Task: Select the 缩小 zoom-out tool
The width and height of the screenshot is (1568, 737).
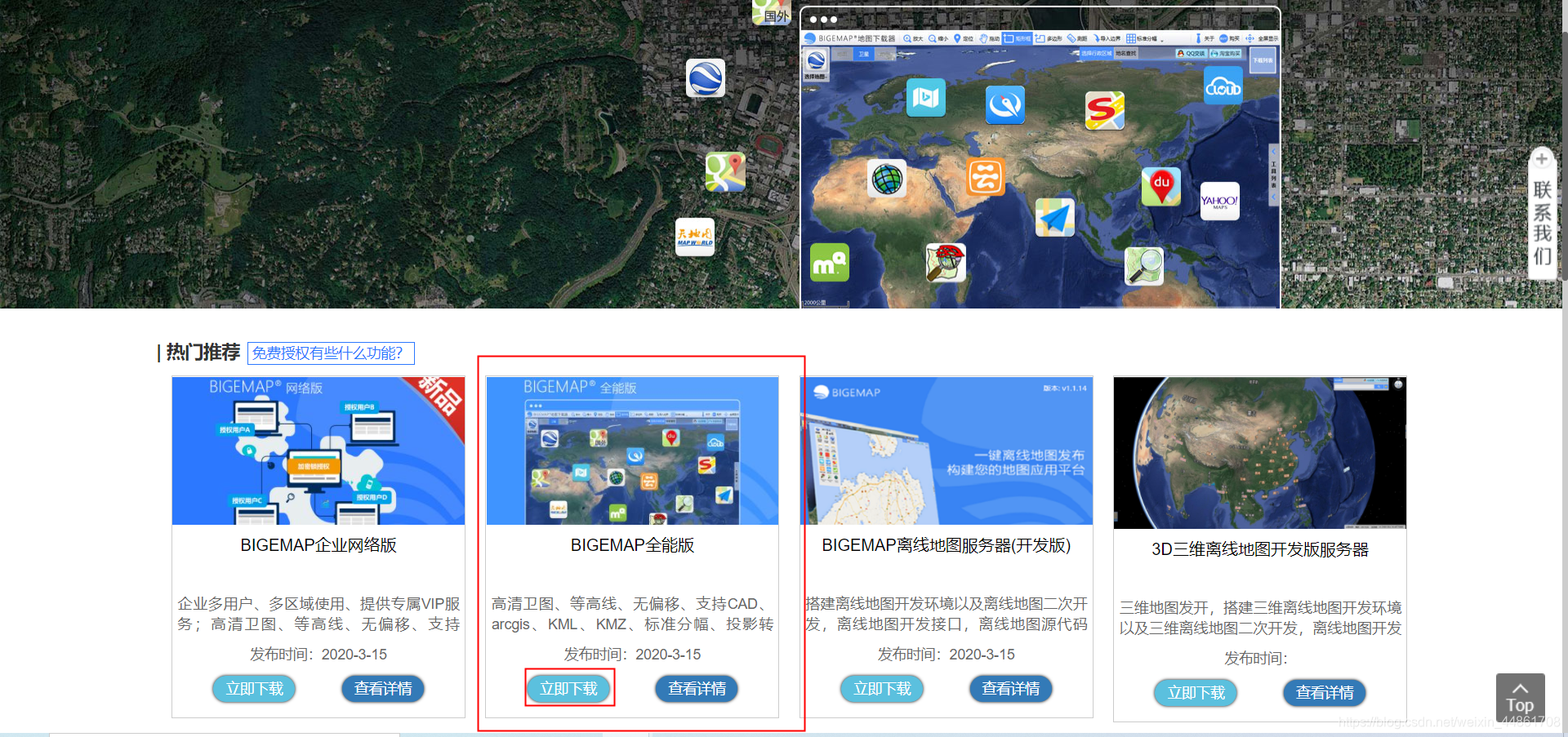Action: point(938,38)
